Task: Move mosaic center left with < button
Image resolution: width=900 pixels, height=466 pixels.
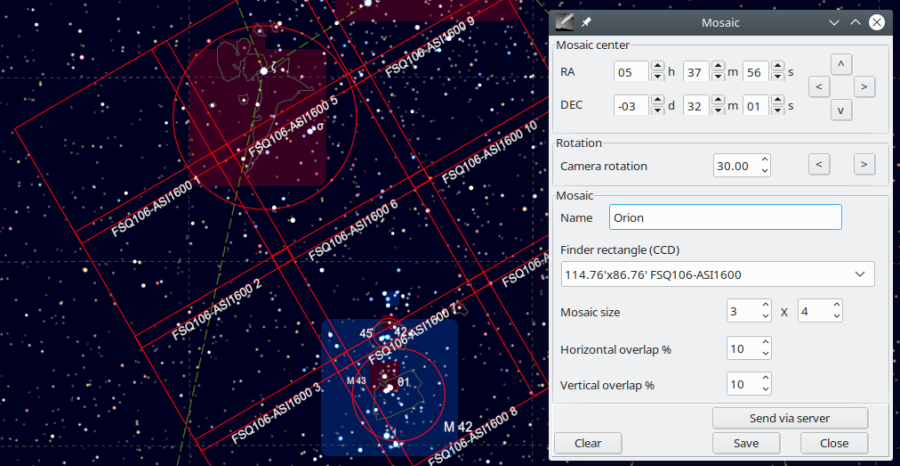Action: click(819, 87)
